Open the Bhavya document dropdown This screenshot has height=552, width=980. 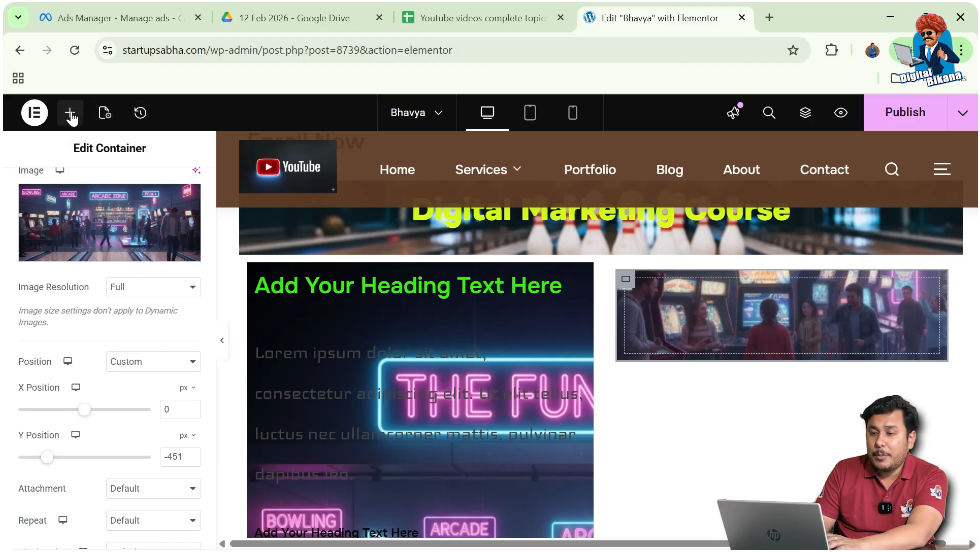(x=416, y=113)
